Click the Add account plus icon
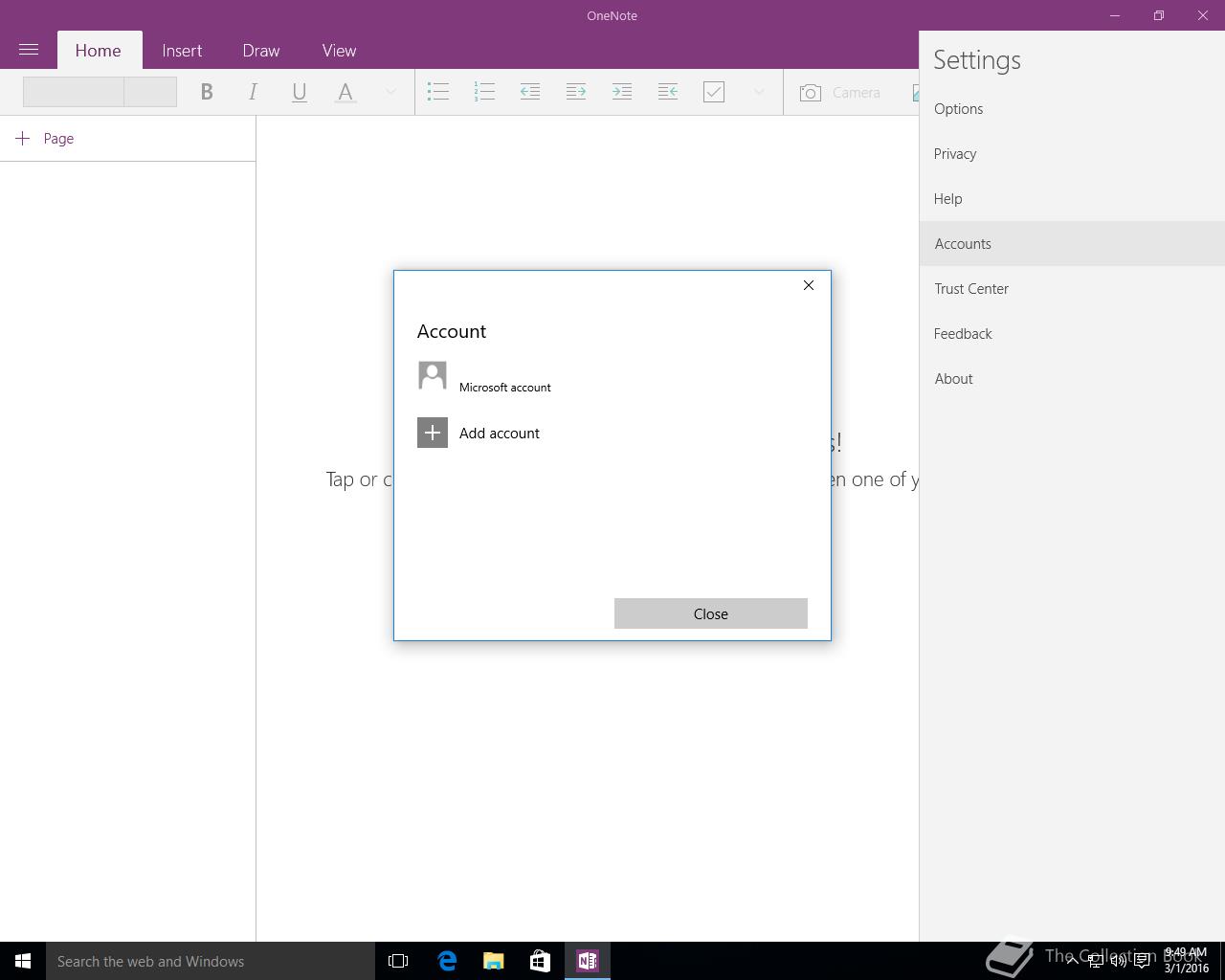The width and height of the screenshot is (1225, 980). point(433,433)
